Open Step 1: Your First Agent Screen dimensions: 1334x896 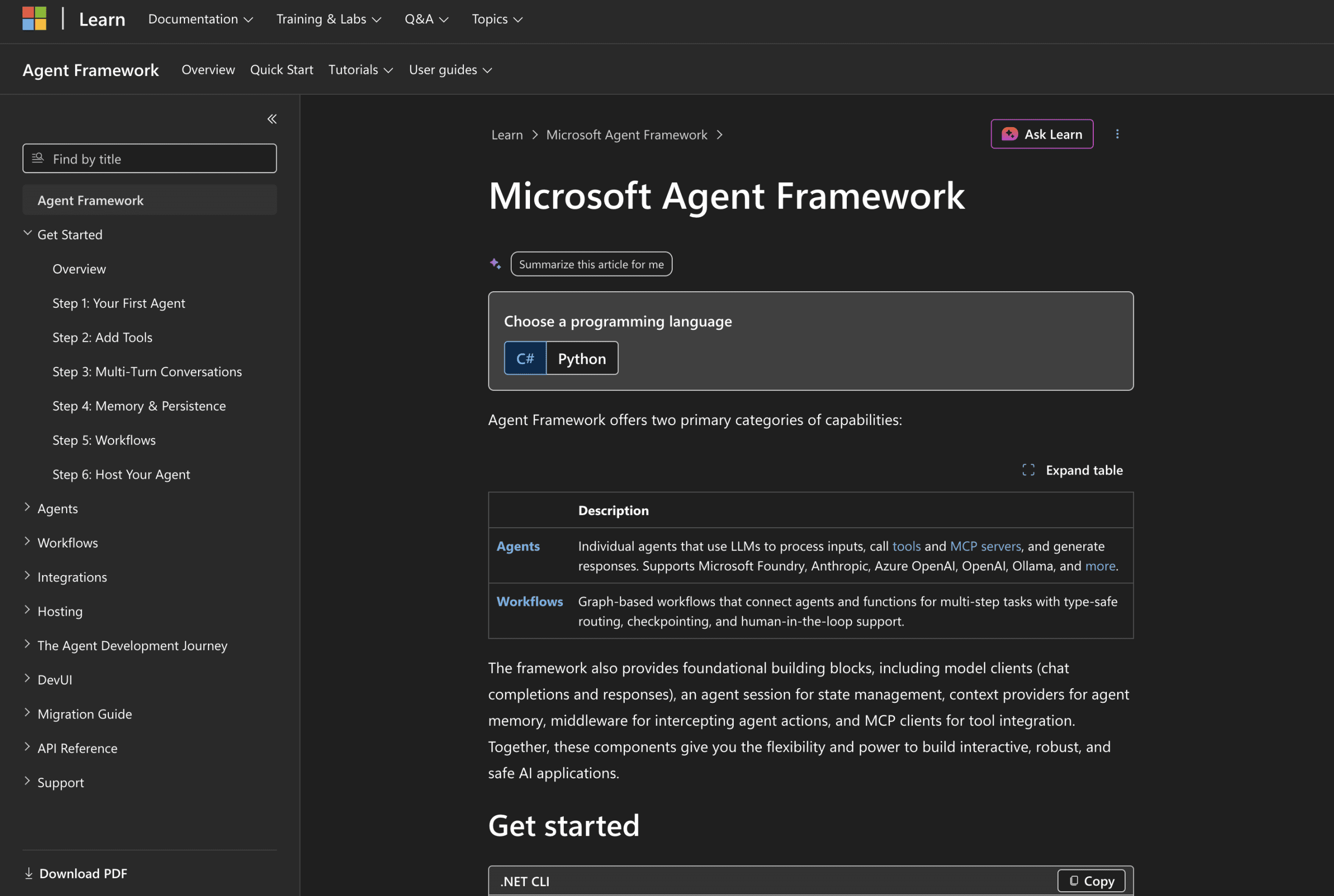[x=119, y=303]
